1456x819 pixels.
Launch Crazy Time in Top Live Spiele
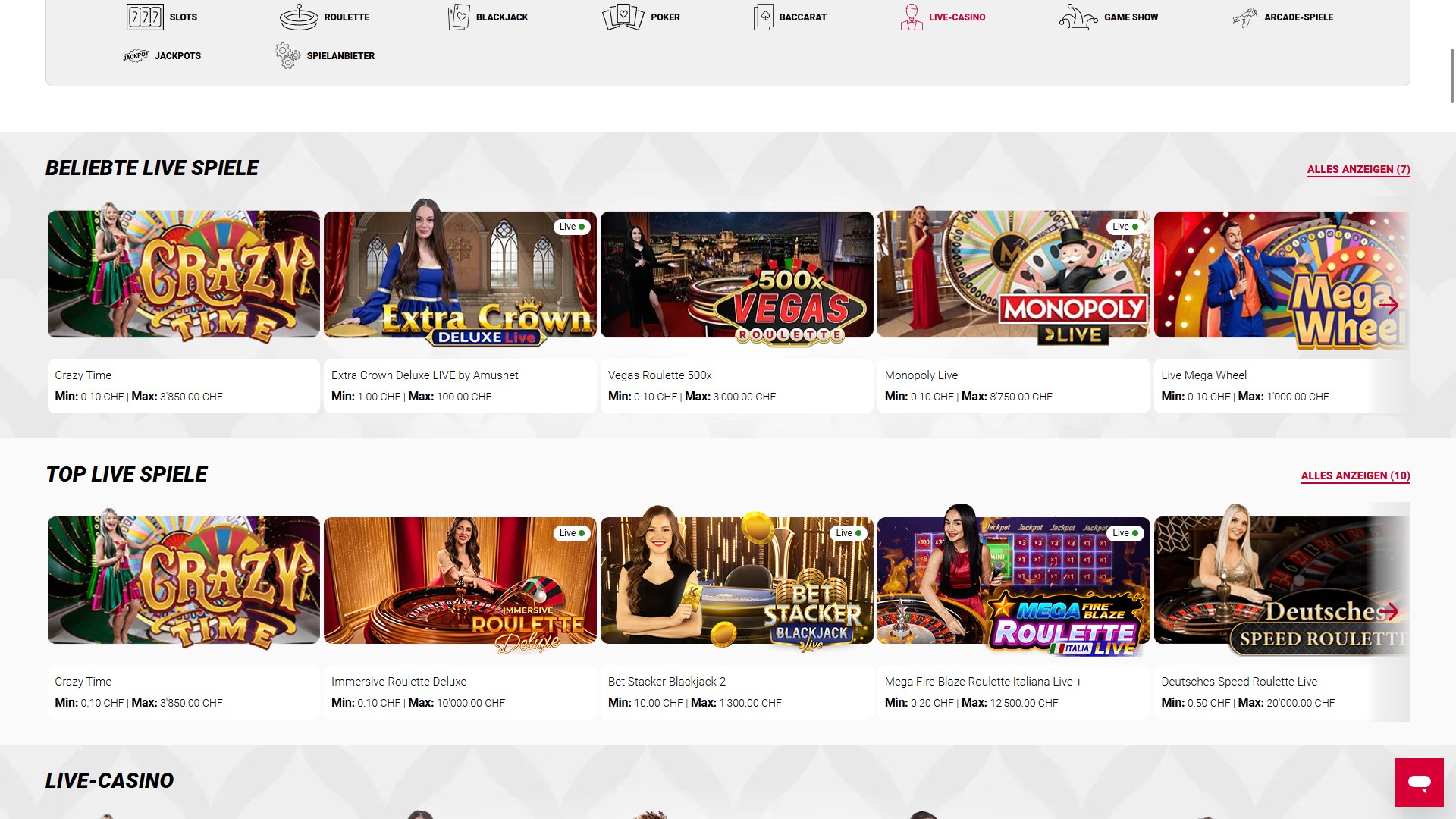pos(184,580)
